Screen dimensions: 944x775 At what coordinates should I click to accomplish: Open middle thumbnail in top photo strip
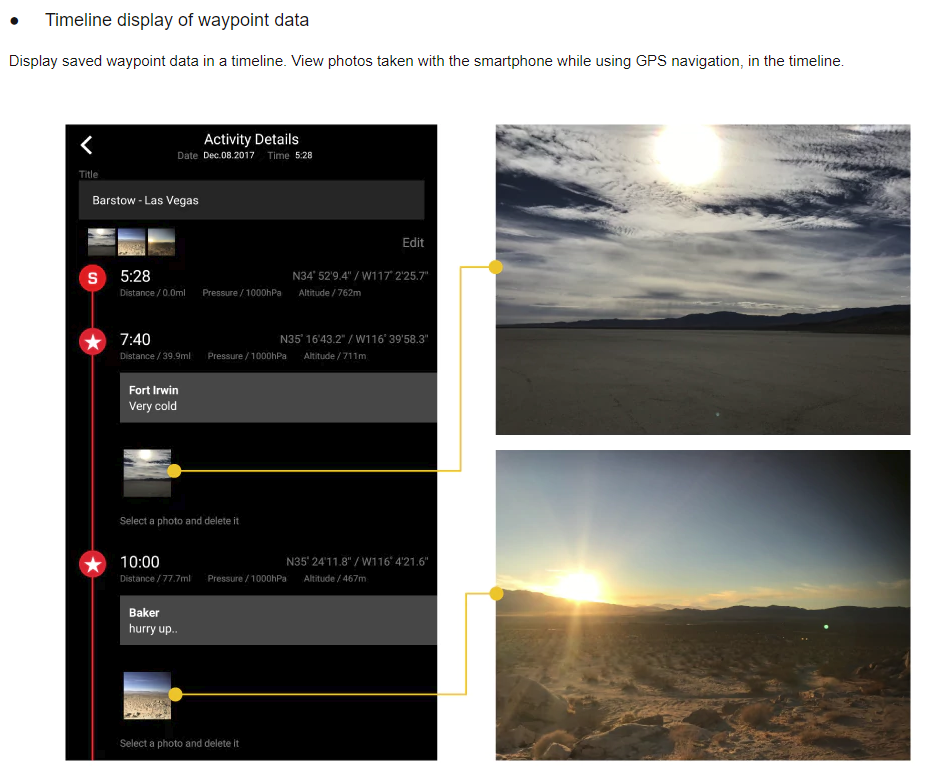click(132, 242)
